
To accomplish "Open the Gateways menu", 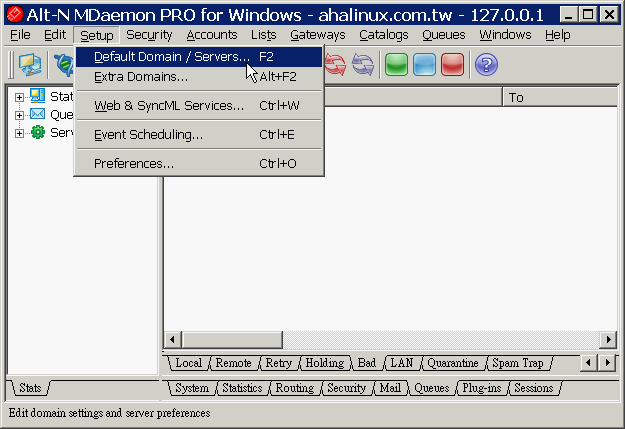I will click(x=318, y=35).
